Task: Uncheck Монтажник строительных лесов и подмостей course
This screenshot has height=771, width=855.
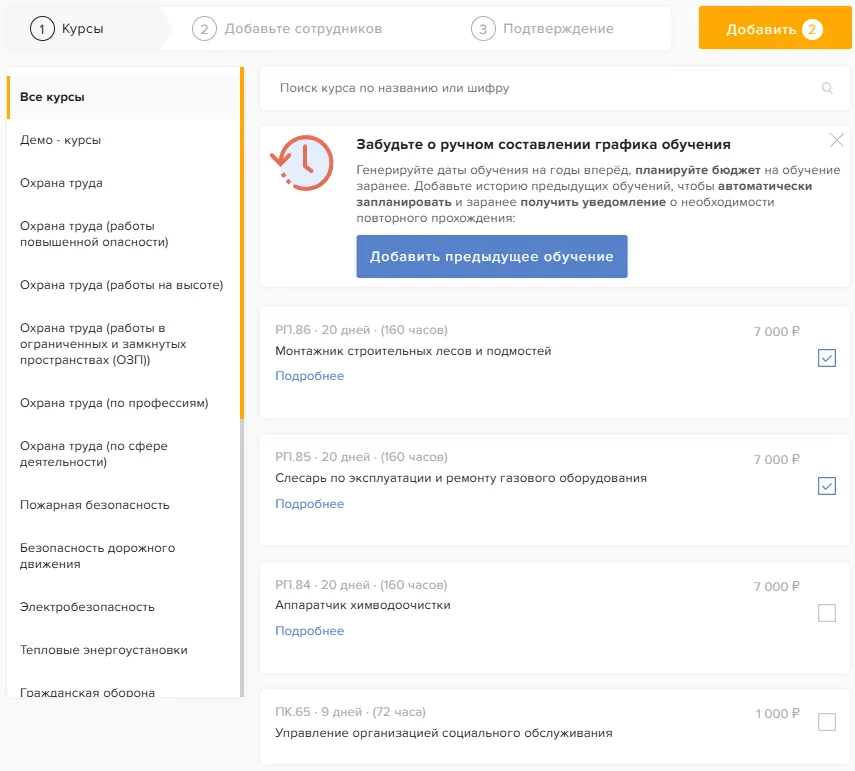Action: coord(827,358)
